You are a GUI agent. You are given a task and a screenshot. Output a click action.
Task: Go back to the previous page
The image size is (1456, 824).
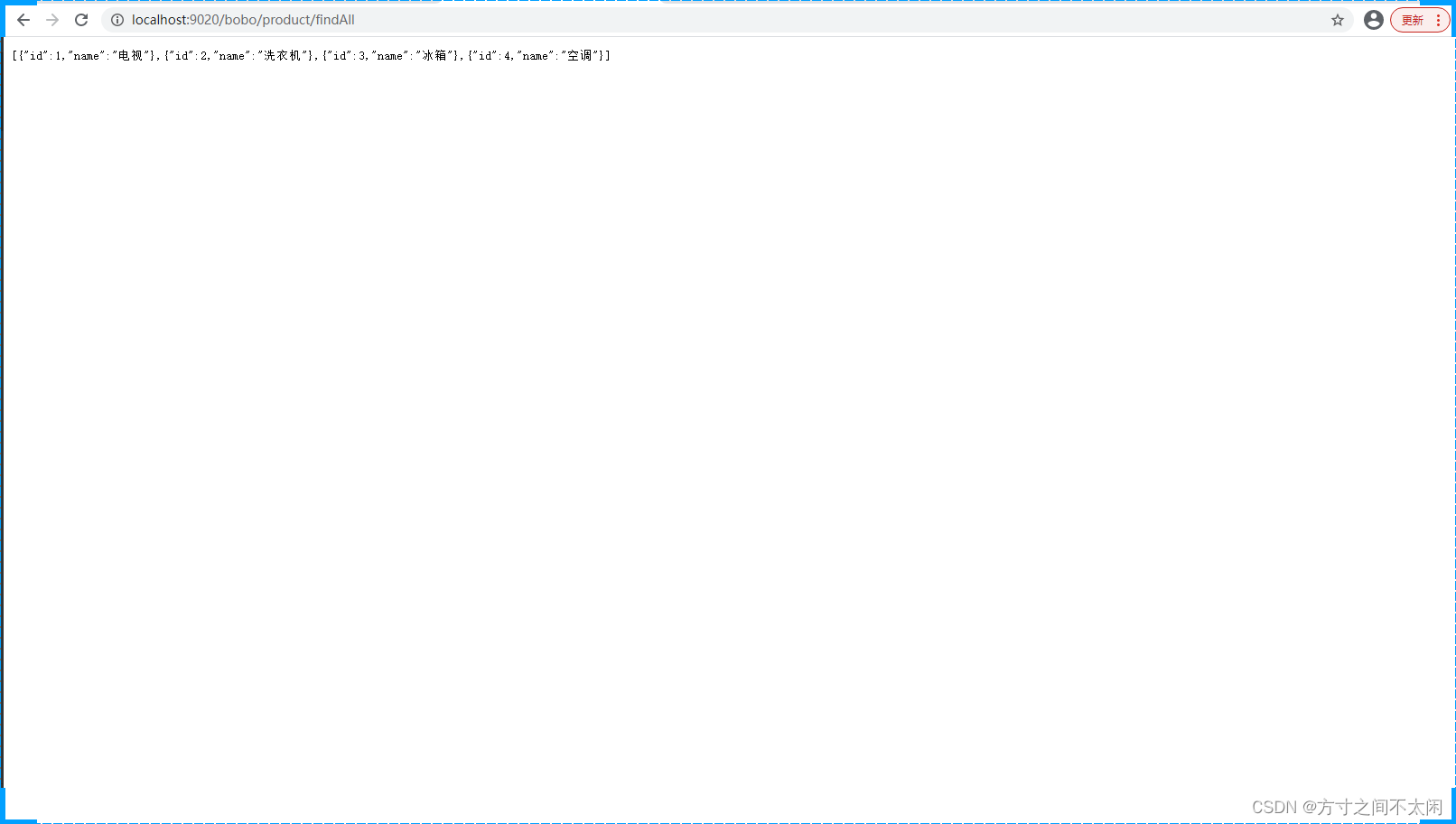(23, 20)
